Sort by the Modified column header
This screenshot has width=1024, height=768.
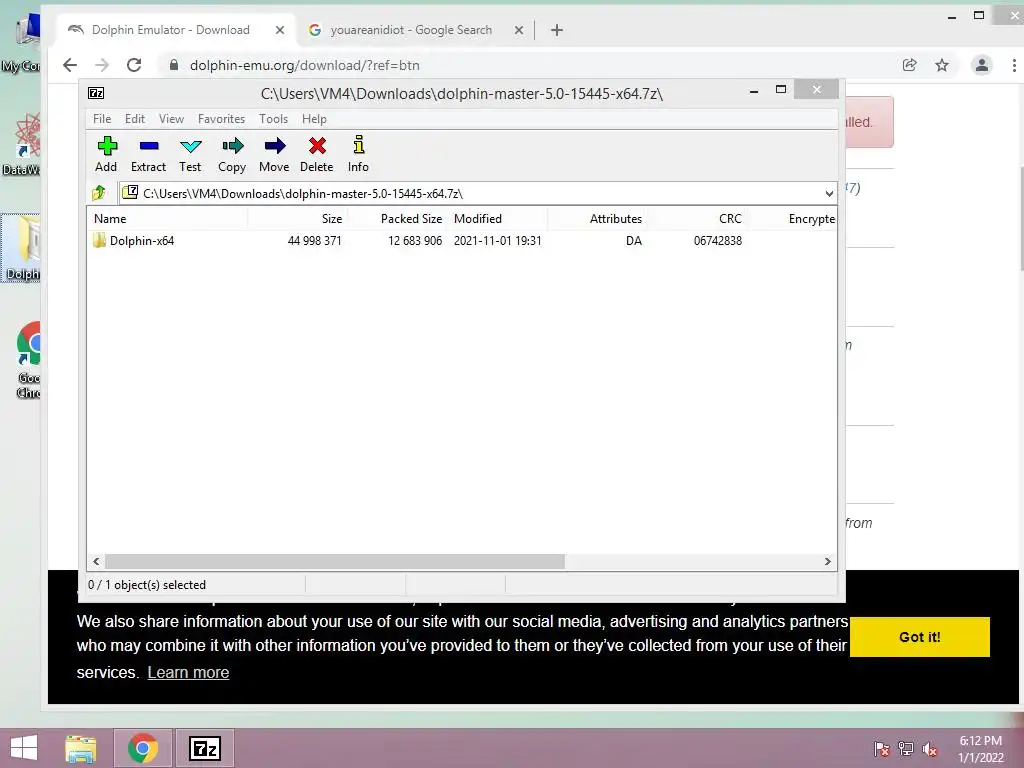498,219
